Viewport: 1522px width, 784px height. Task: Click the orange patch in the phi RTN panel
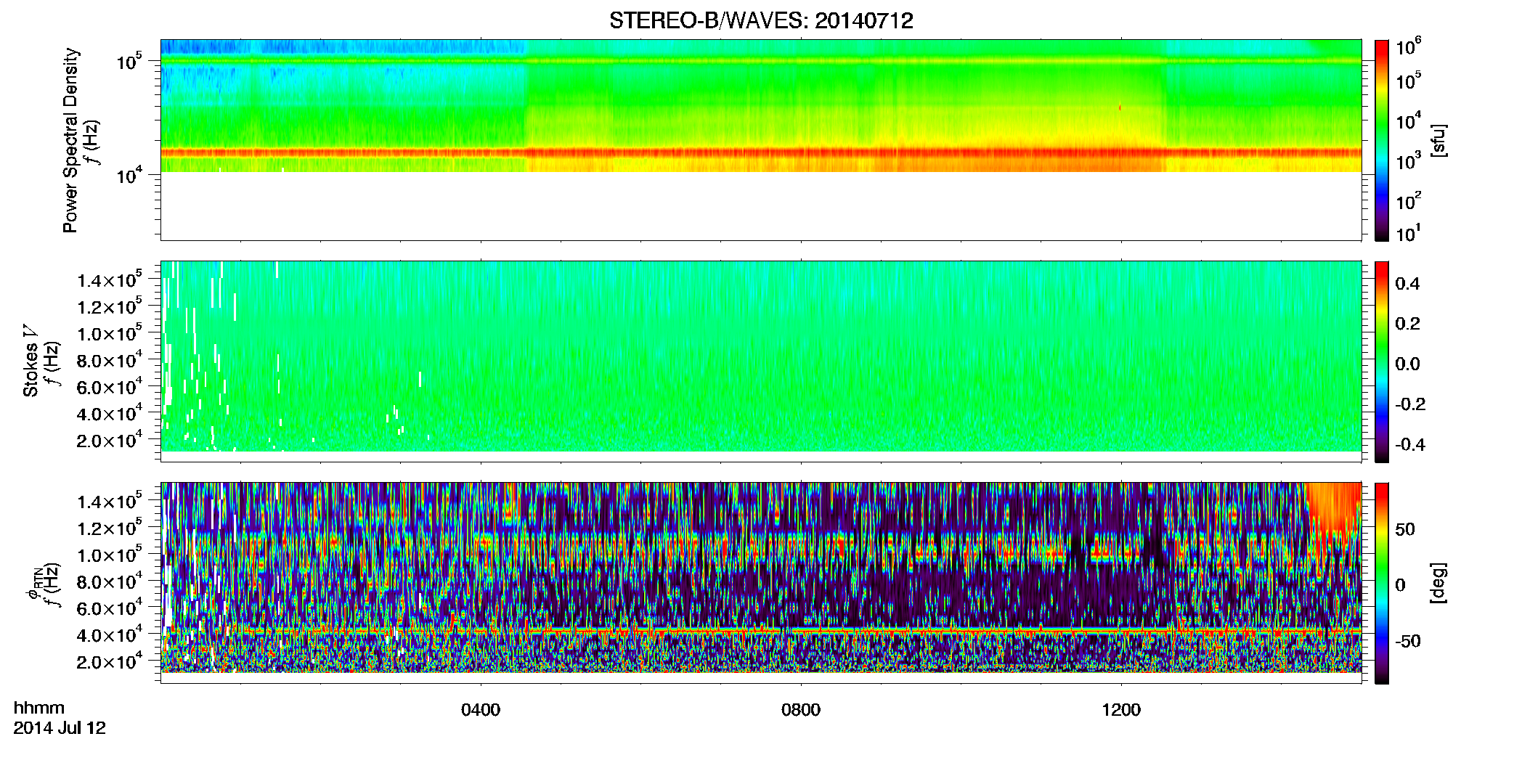tap(1334, 508)
